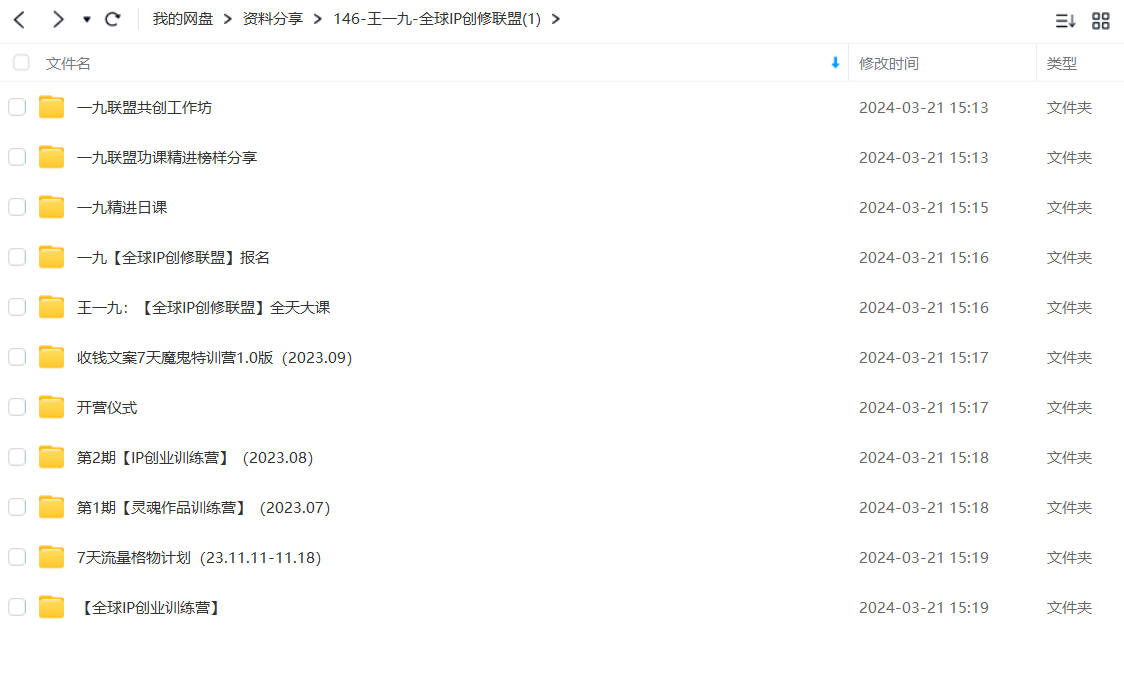Screen dimensions: 1124x700
Task: Click 文件夹 type cell of 一九精进日课 row
Action: click(1069, 208)
